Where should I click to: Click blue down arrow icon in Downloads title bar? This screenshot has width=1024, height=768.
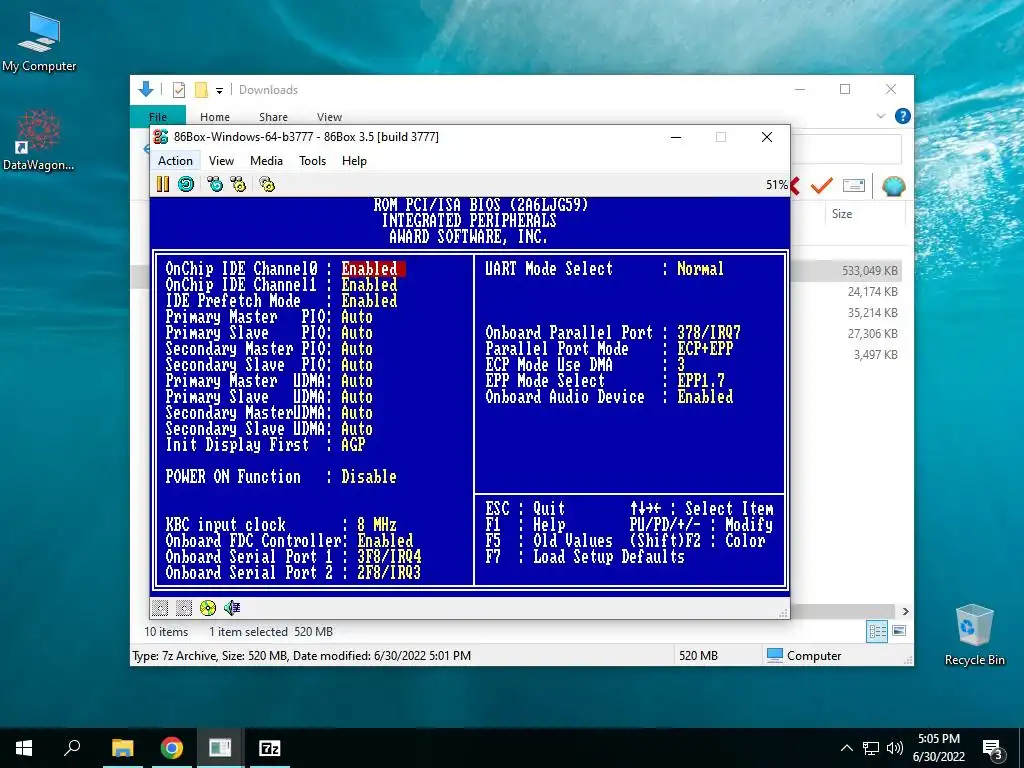[x=146, y=89]
